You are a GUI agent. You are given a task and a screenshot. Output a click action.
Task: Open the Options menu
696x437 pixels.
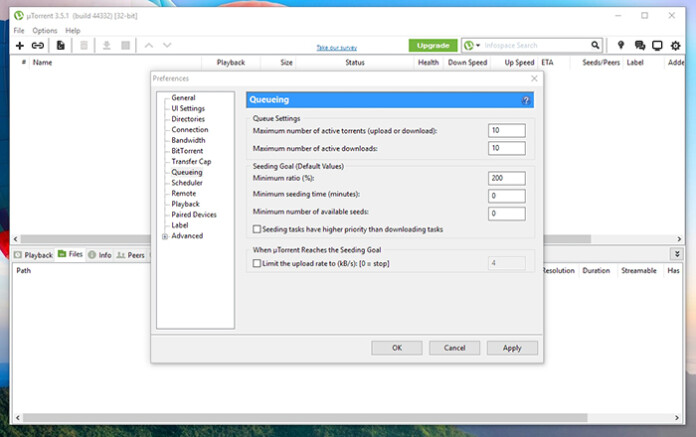pyautogui.click(x=45, y=31)
